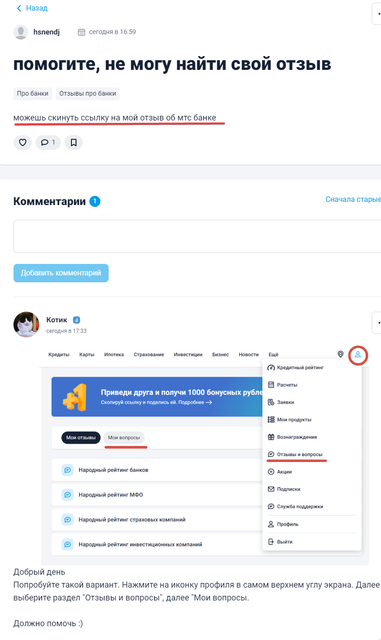Click the Комментарии section heading

(49, 201)
